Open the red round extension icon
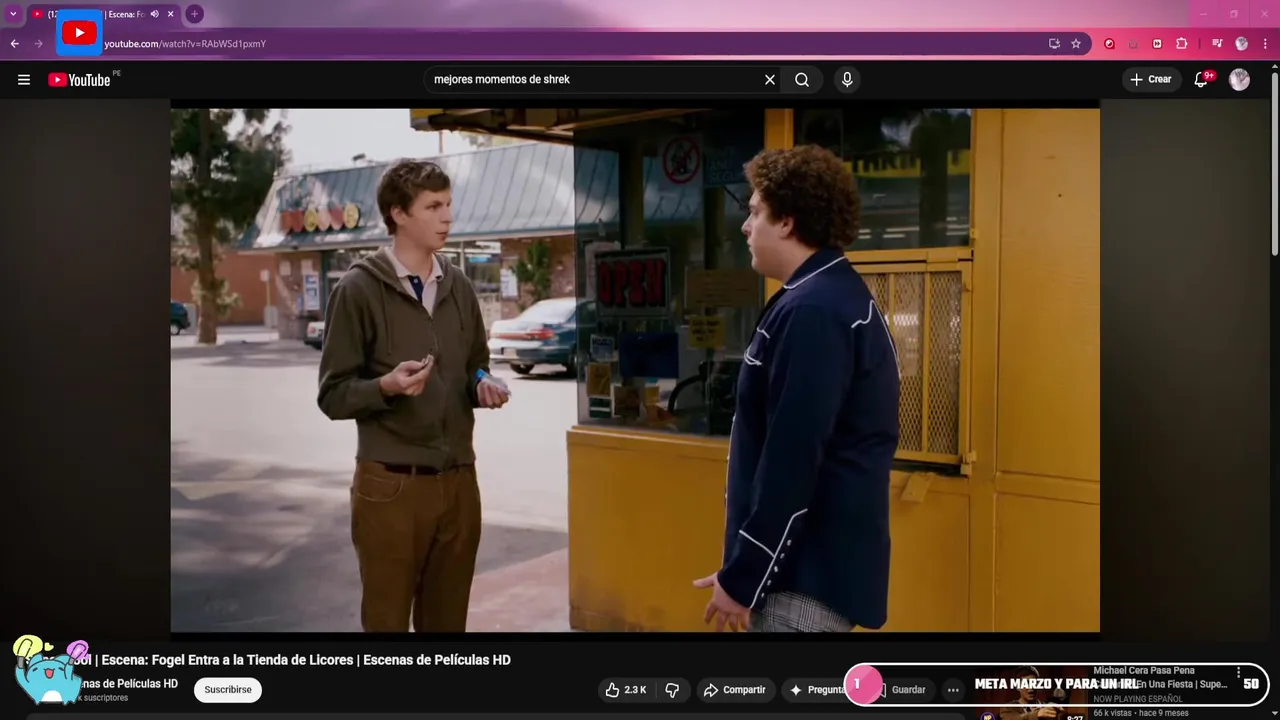Viewport: 1280px width, 720px height. click(1109, 44)
